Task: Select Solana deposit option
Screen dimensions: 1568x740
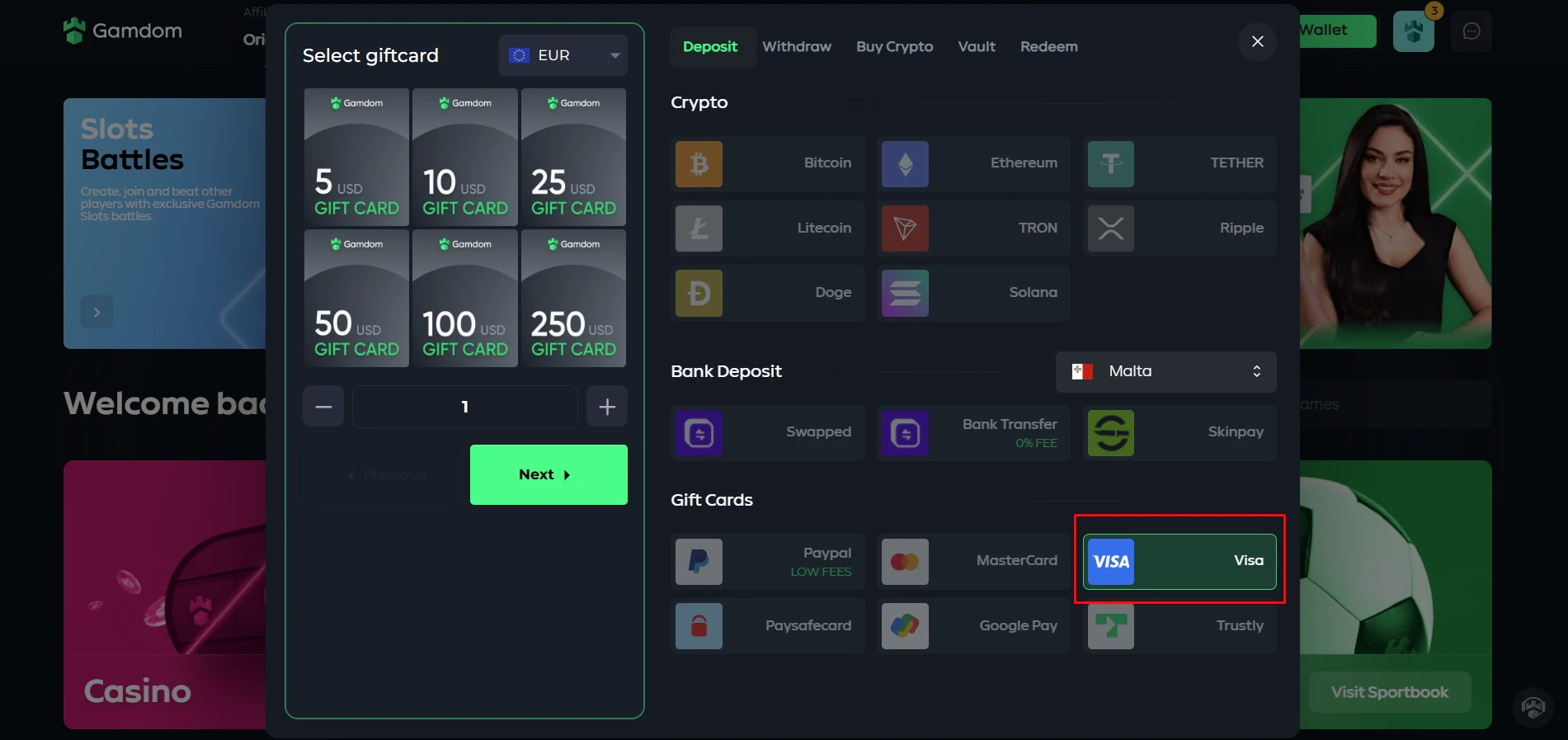Action: 973,293
